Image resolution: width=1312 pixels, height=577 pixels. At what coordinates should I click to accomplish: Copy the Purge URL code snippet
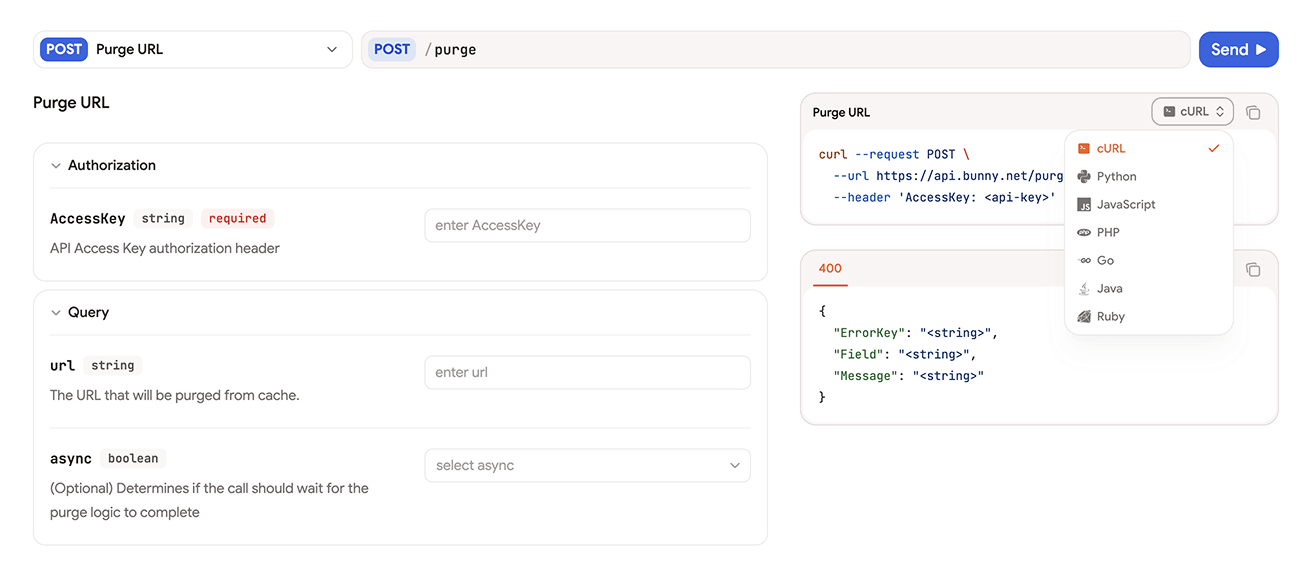(1253, 113)
